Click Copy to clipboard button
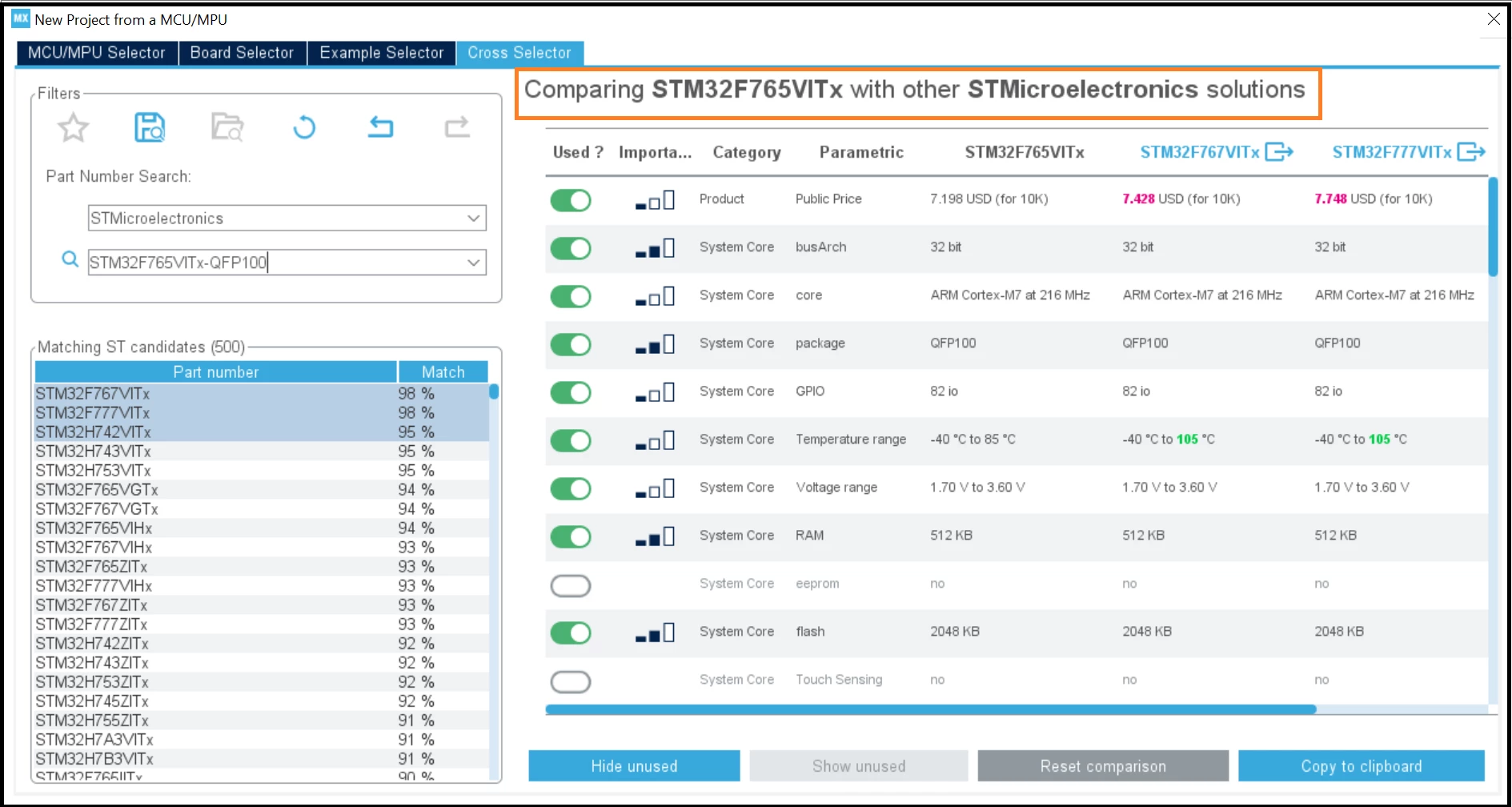This screenshot has width=1512, height=807. coord(1362,766)
